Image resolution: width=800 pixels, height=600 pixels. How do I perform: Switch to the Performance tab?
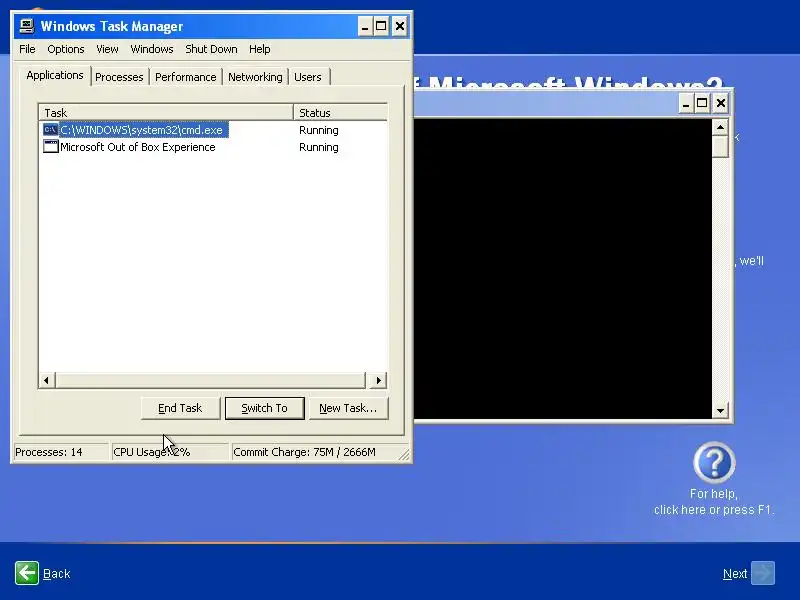point(185,77)
